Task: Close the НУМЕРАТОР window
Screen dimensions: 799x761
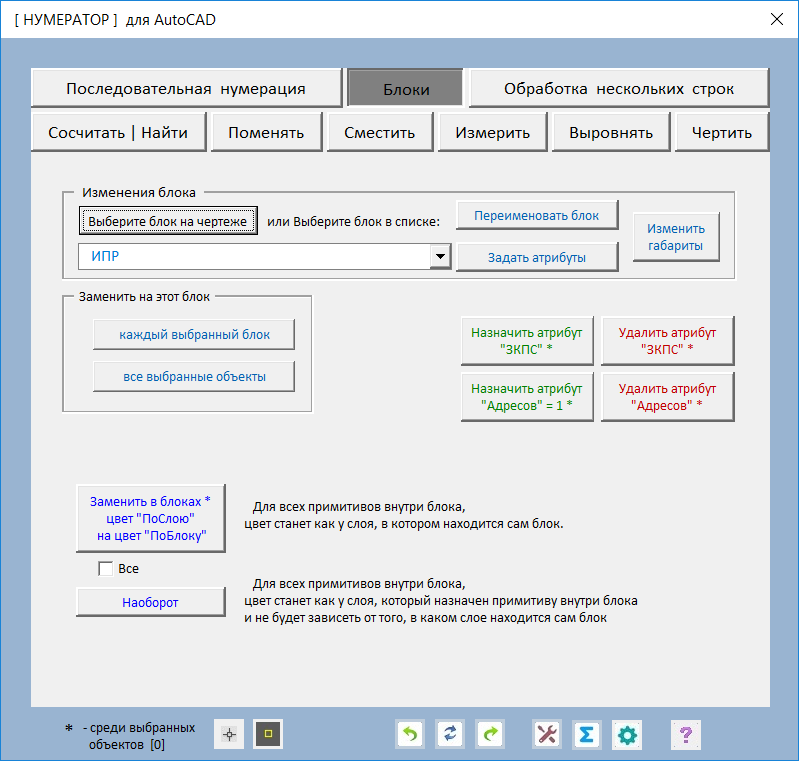Action: (x=777, y=19)
